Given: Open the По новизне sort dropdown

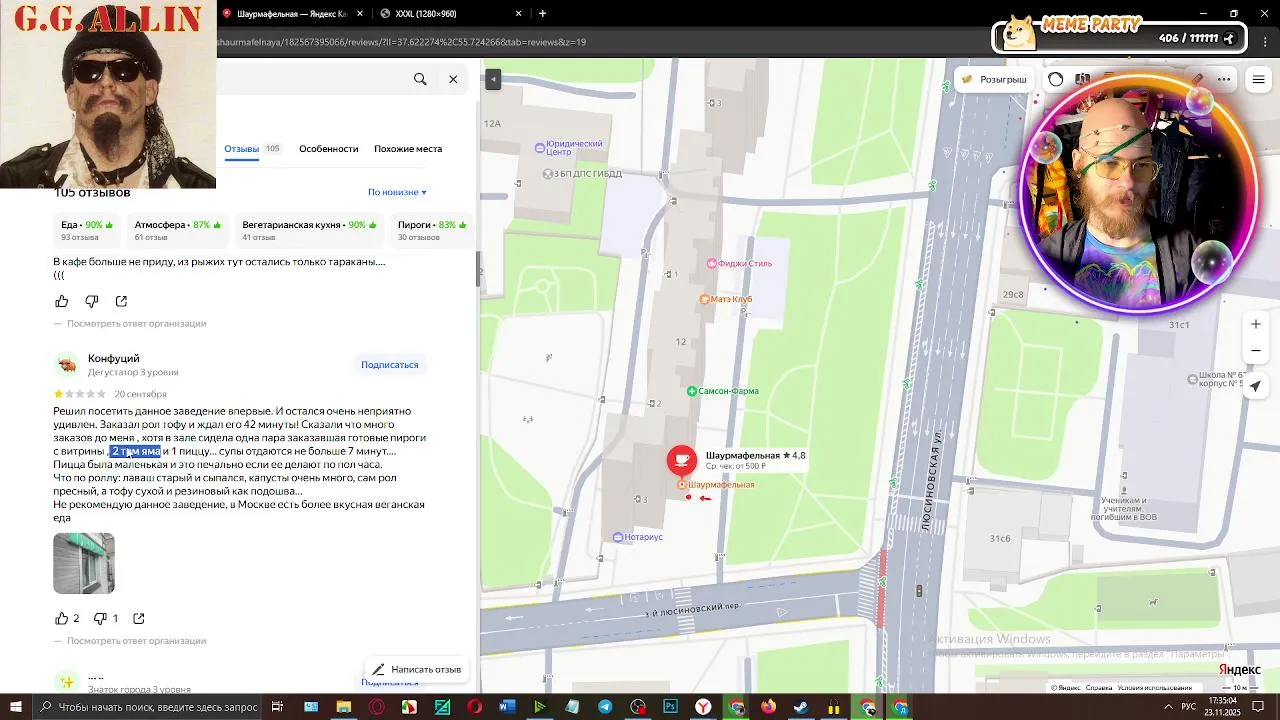Looking at the screenshot, I should (397, 192).
